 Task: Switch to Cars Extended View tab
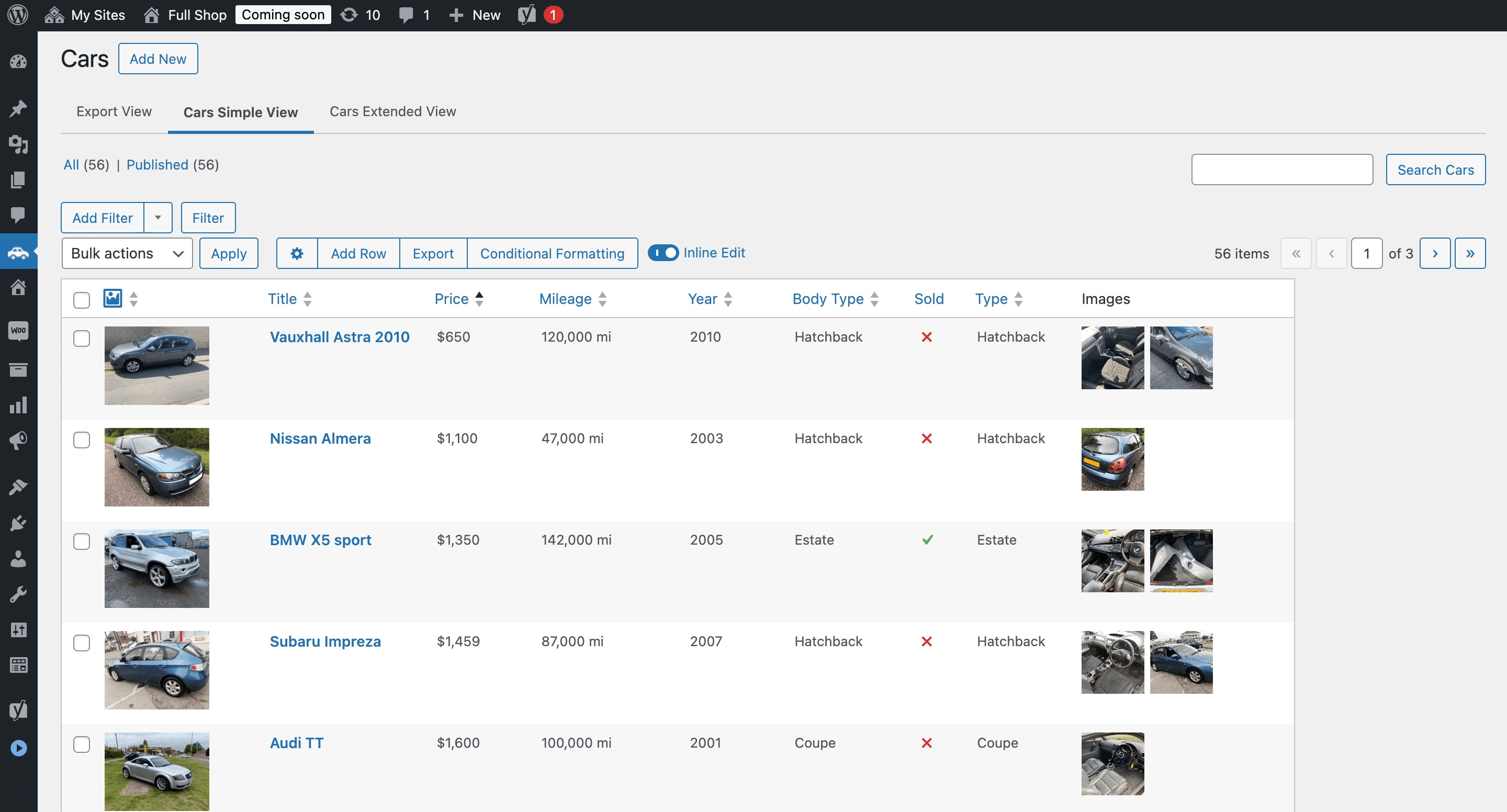pos(392,111)
